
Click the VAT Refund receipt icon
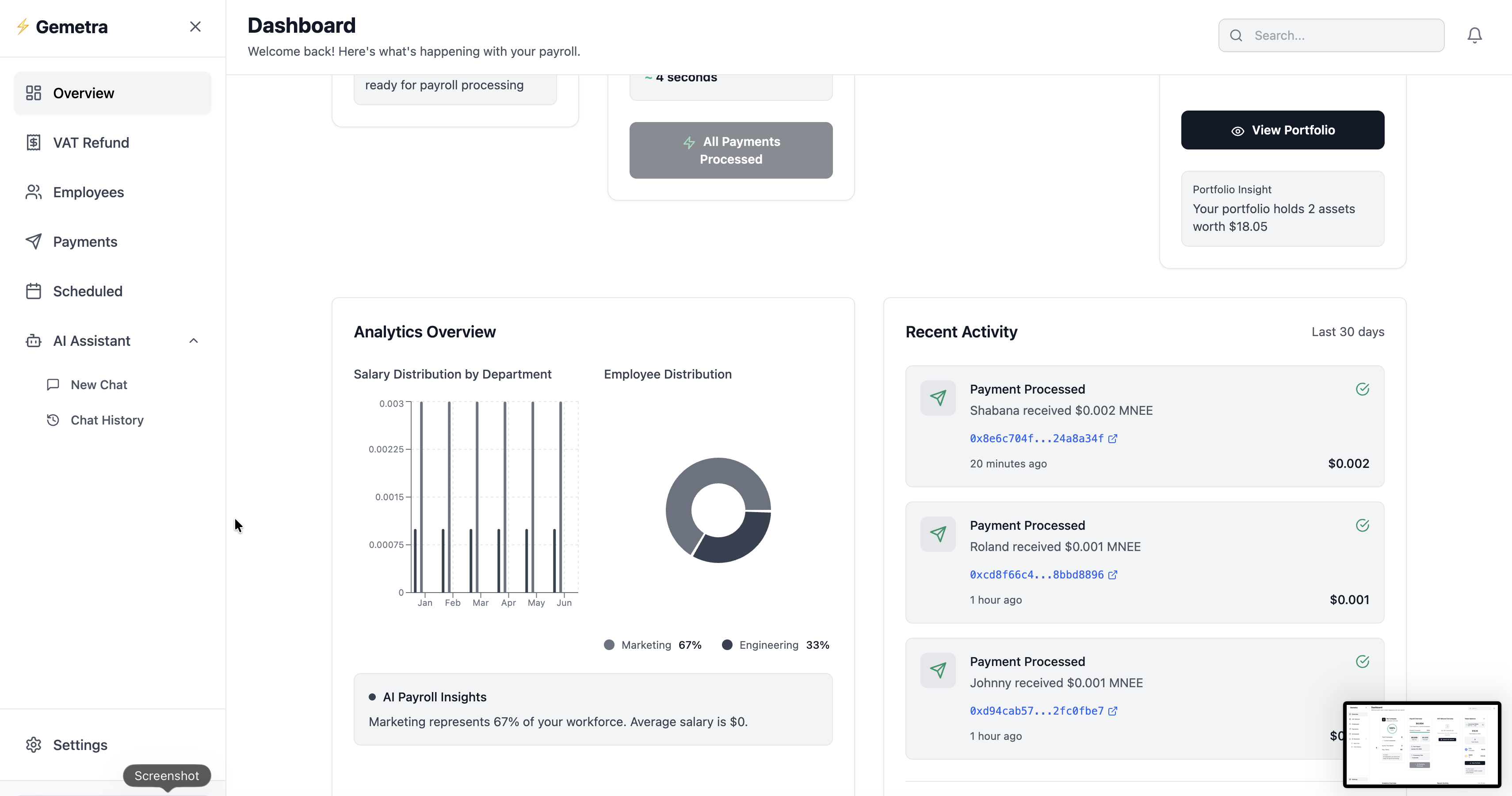coord(34,143)
